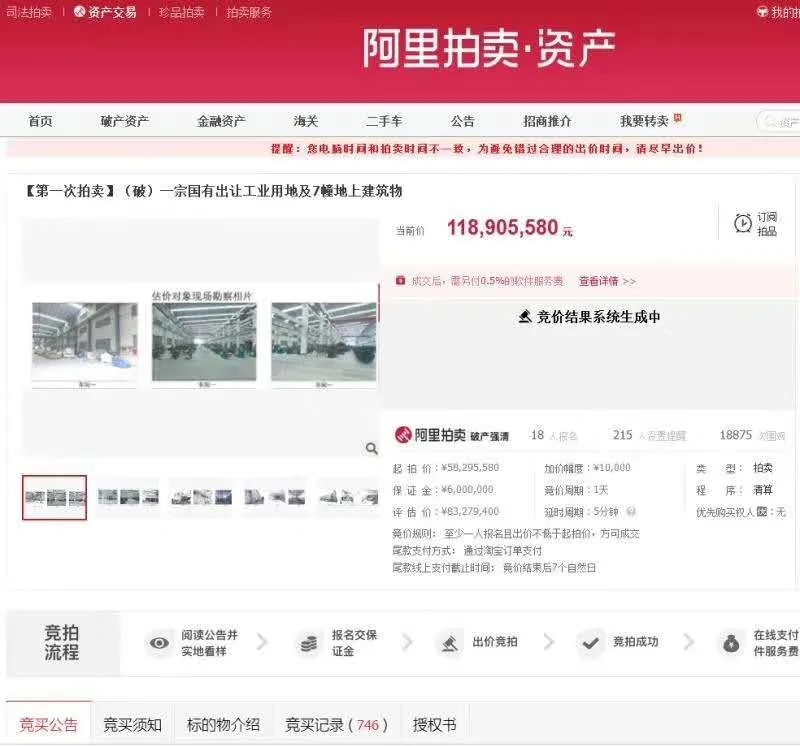Click the 18875 views count
The height and width of the screenshot is (746, 800).
(x=735, y=435)
